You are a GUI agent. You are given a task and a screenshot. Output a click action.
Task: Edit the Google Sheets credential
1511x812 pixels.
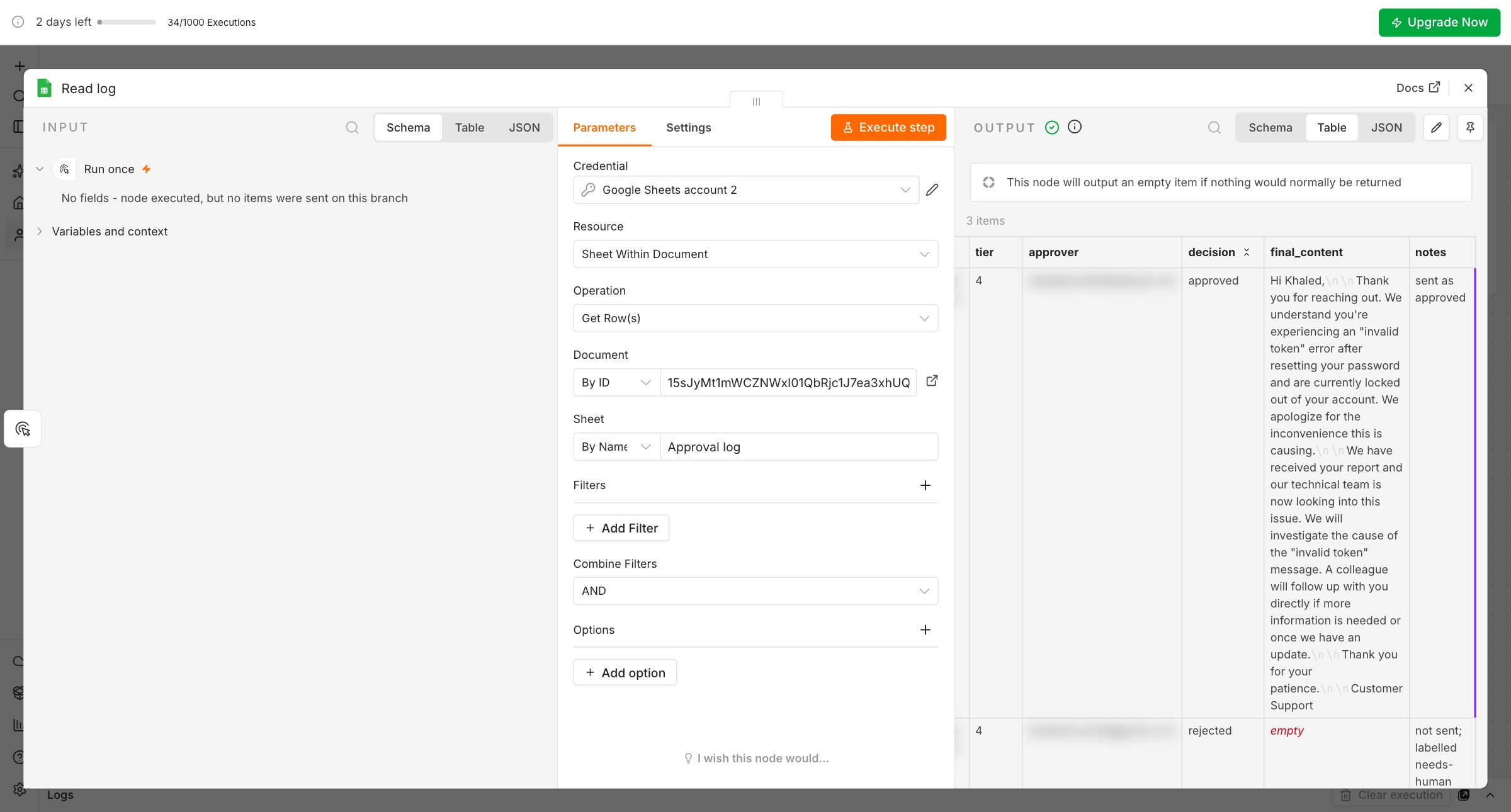click(932, 189)
